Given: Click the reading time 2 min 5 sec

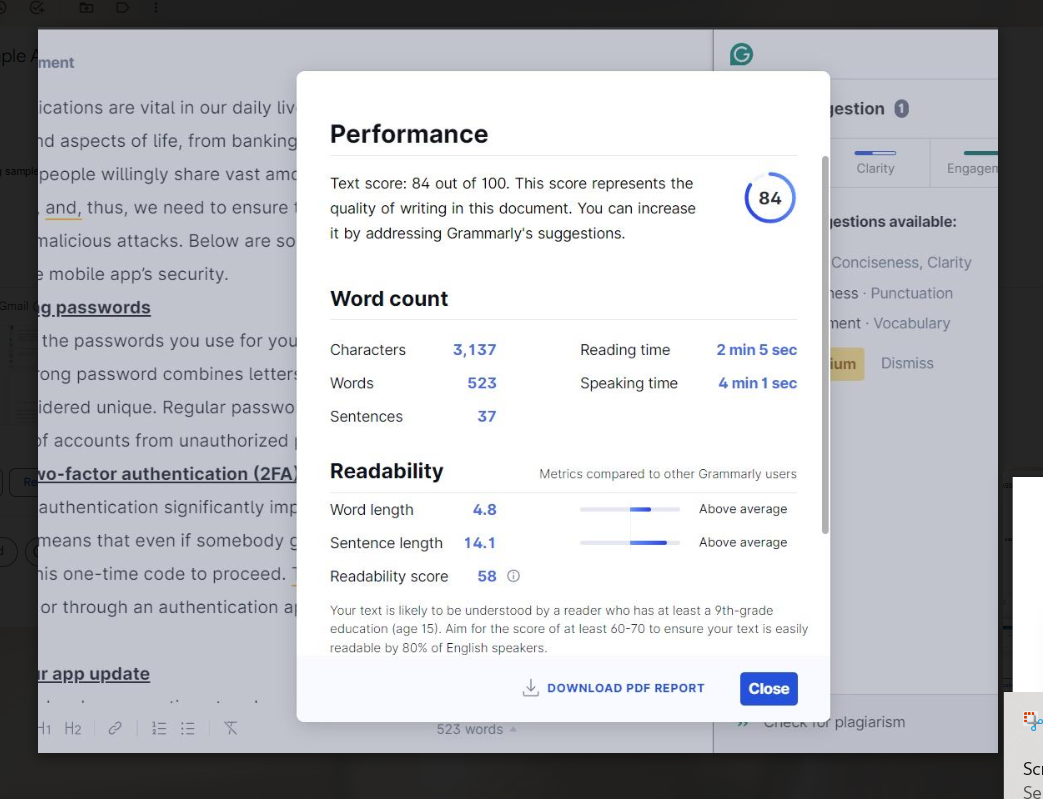Looking at the screenshot, I should click(756, 350).
